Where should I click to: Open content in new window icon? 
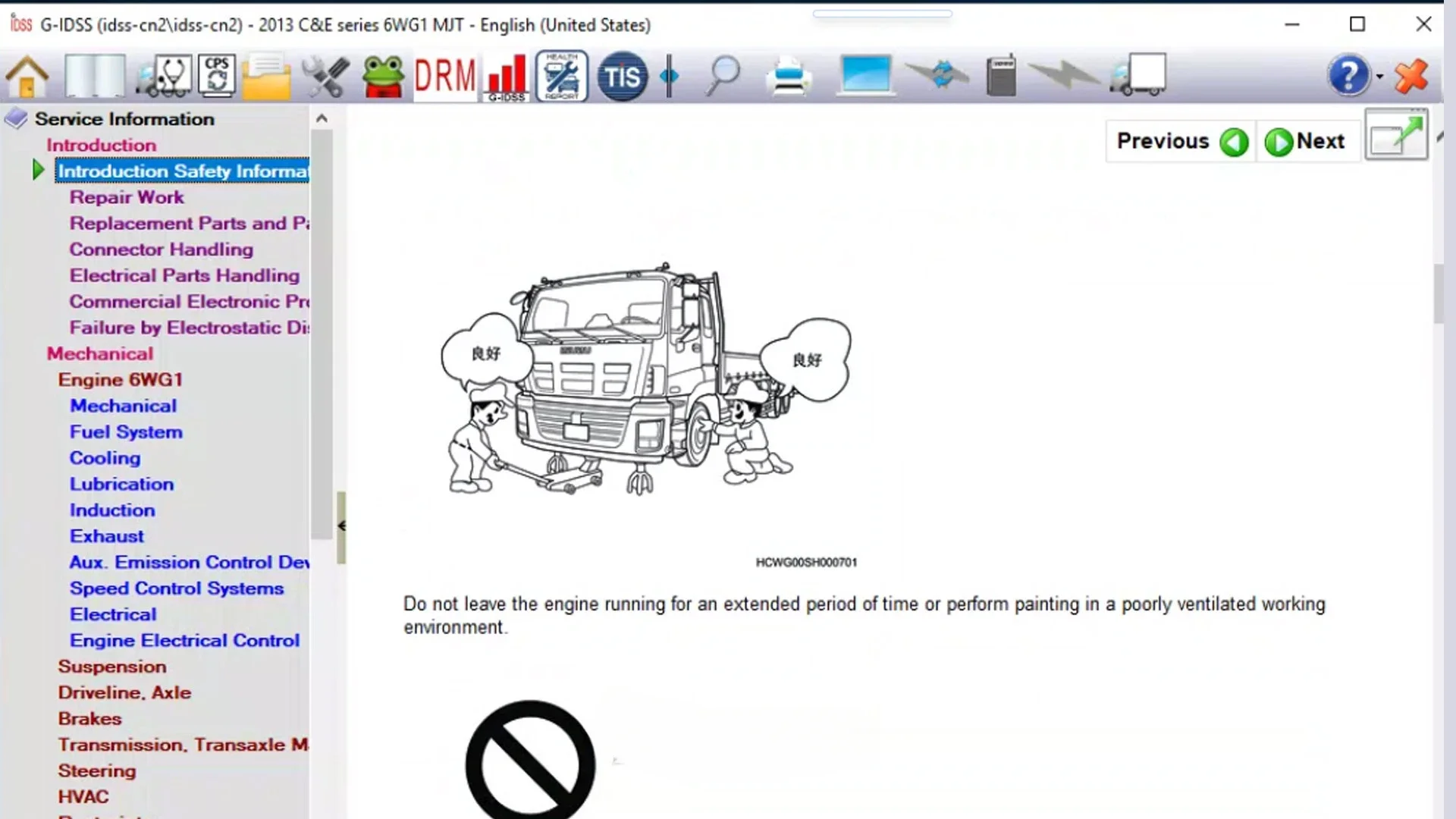(1396, 135)
